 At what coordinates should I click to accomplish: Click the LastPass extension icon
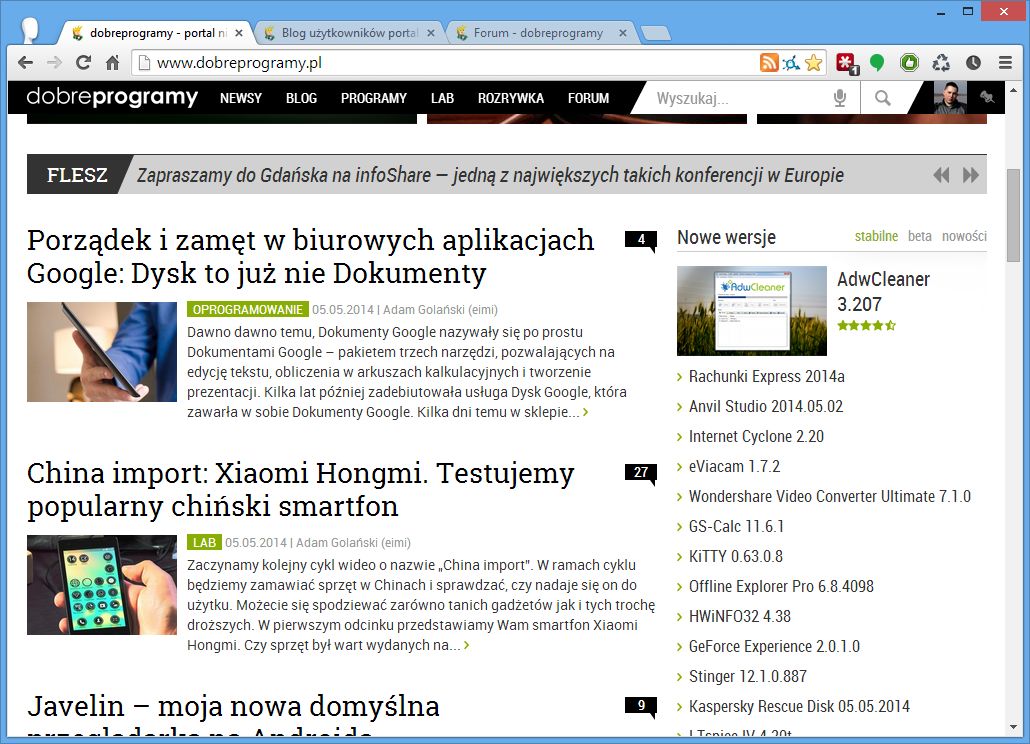[843, 62]
